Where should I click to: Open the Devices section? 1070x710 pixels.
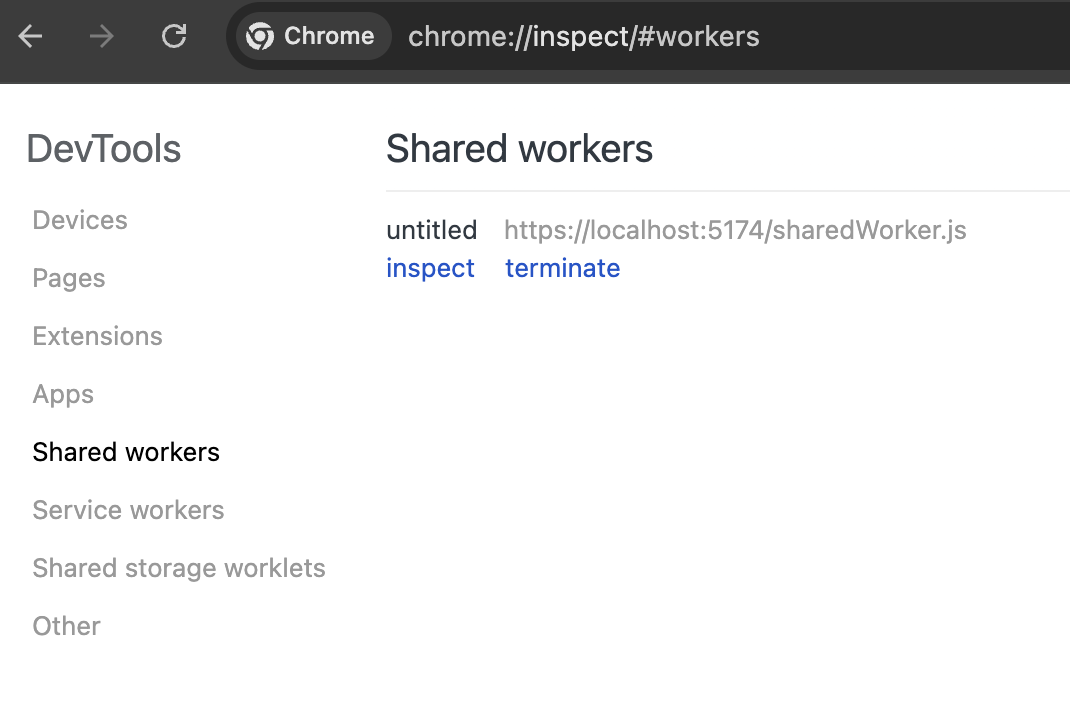[80, 220]
